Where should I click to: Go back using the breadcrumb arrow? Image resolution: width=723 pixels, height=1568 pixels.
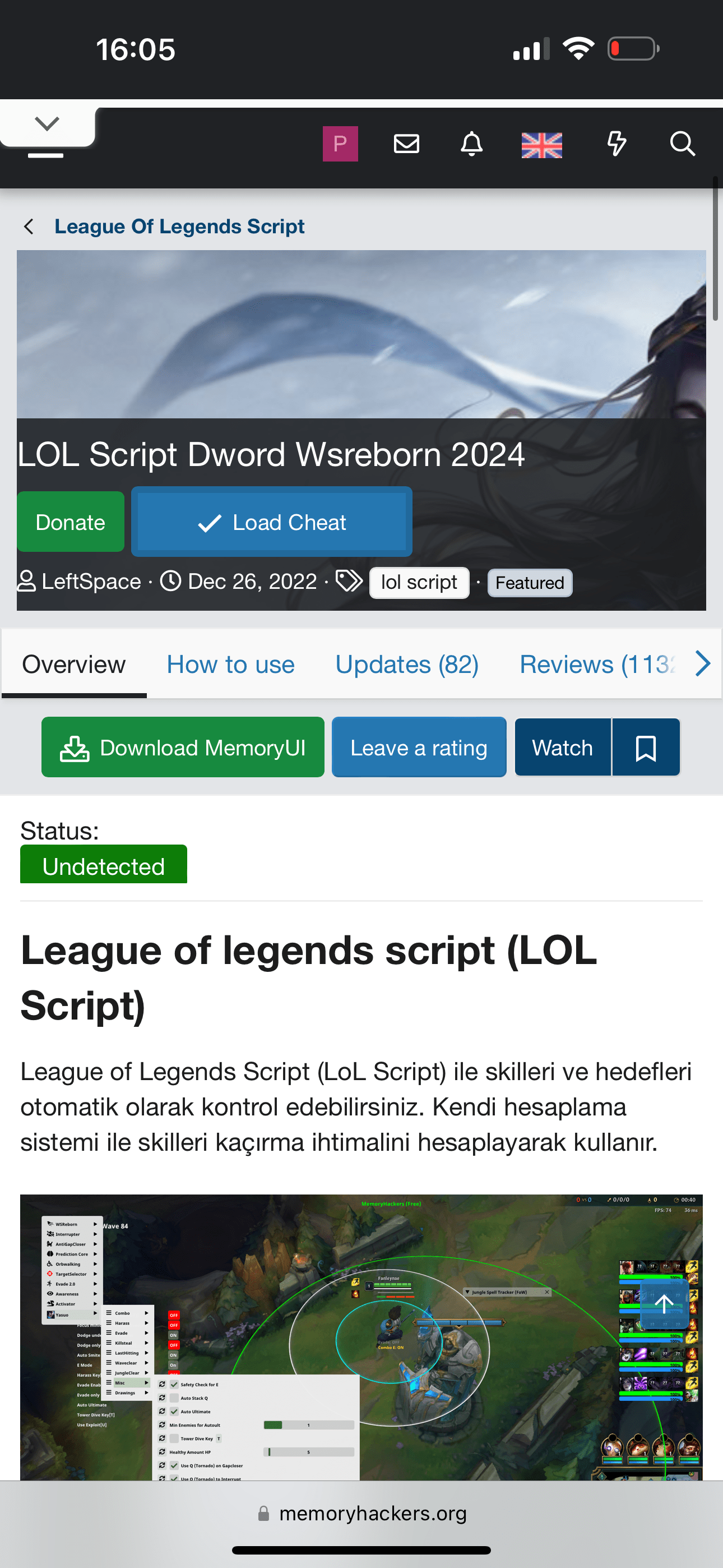[29, 227]
